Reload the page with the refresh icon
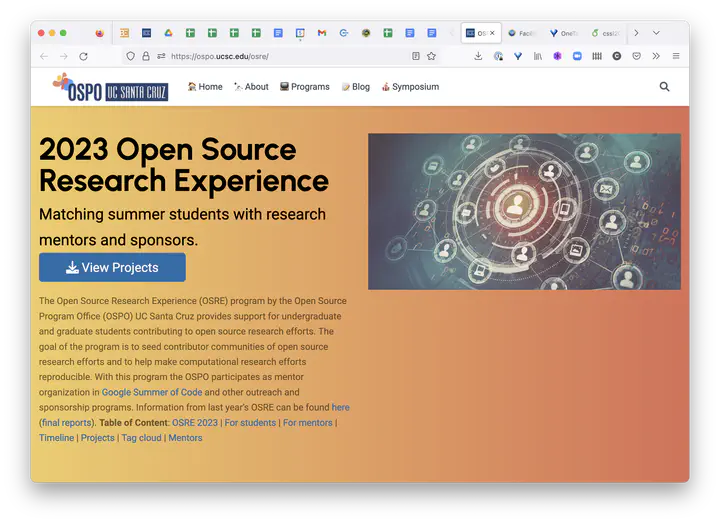The image size is (720, 523). 83,57
